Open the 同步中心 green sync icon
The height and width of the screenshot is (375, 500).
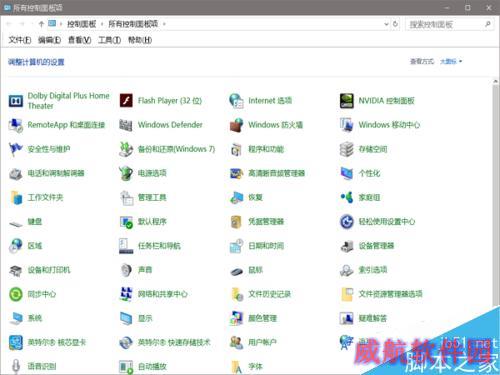pos(16,294)
